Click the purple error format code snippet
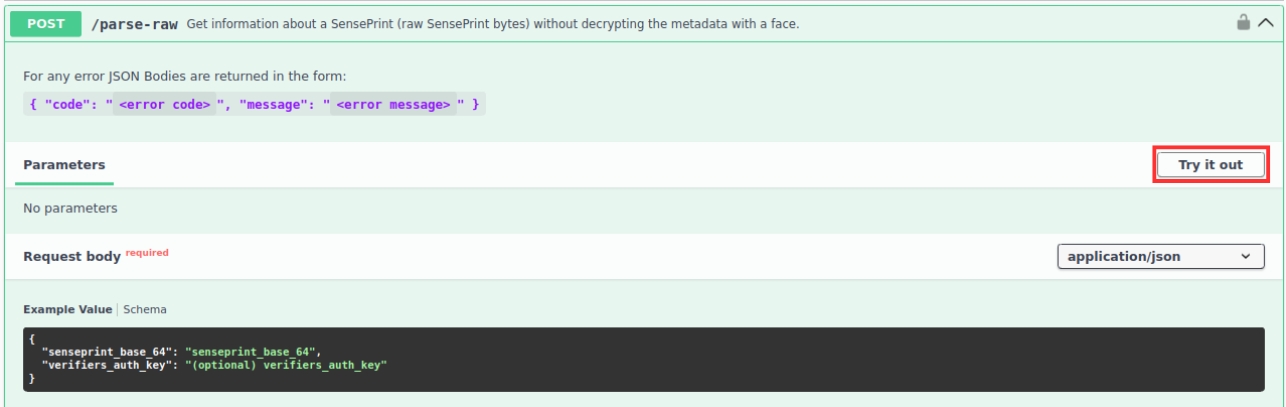Screen dimensions: 1286x407 253,103
